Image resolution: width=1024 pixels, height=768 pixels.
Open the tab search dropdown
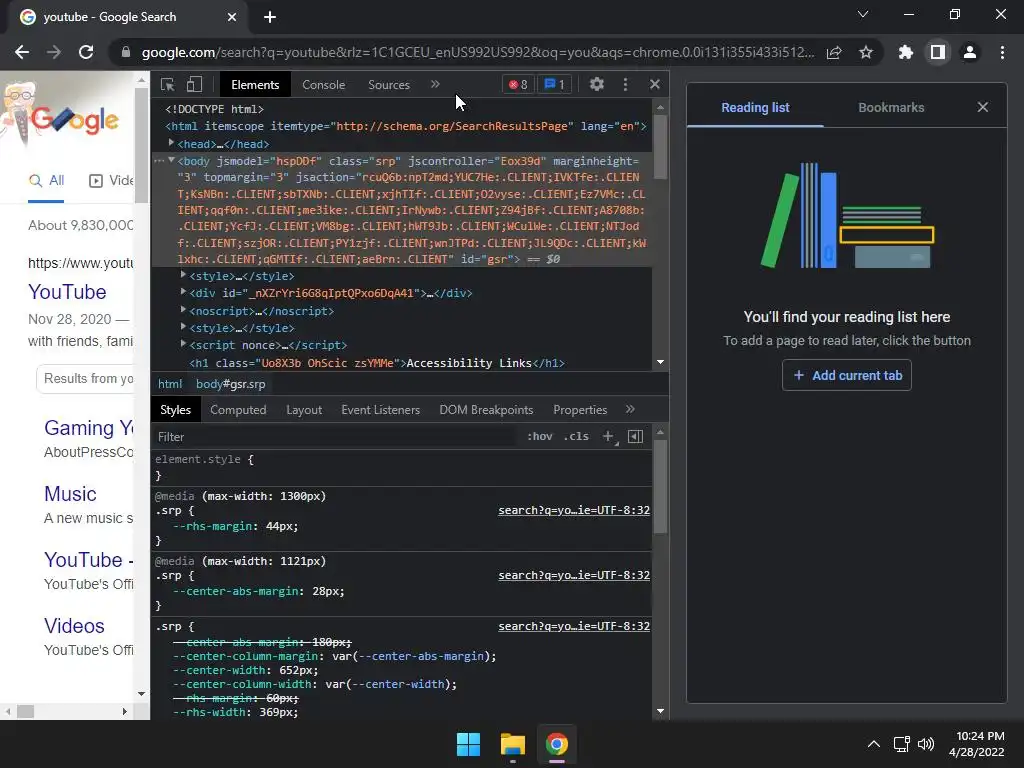(x=863, y=14)
